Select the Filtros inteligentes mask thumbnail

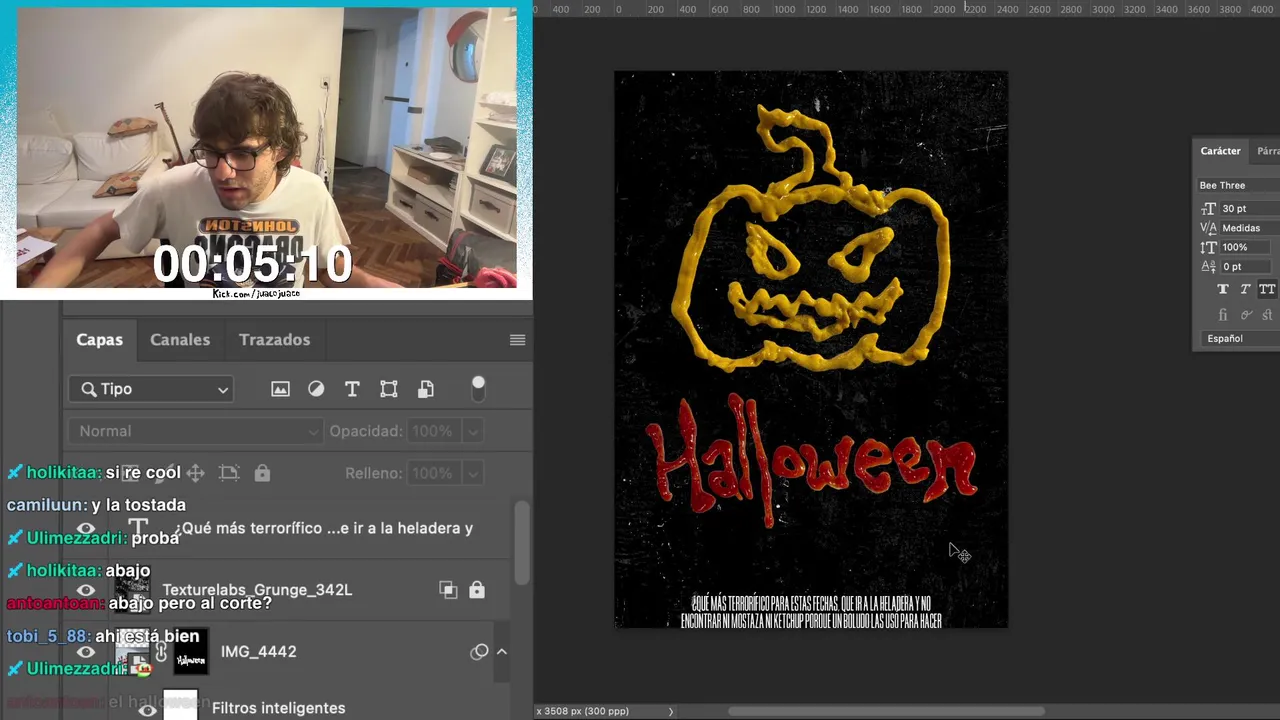tap(180, 706)
